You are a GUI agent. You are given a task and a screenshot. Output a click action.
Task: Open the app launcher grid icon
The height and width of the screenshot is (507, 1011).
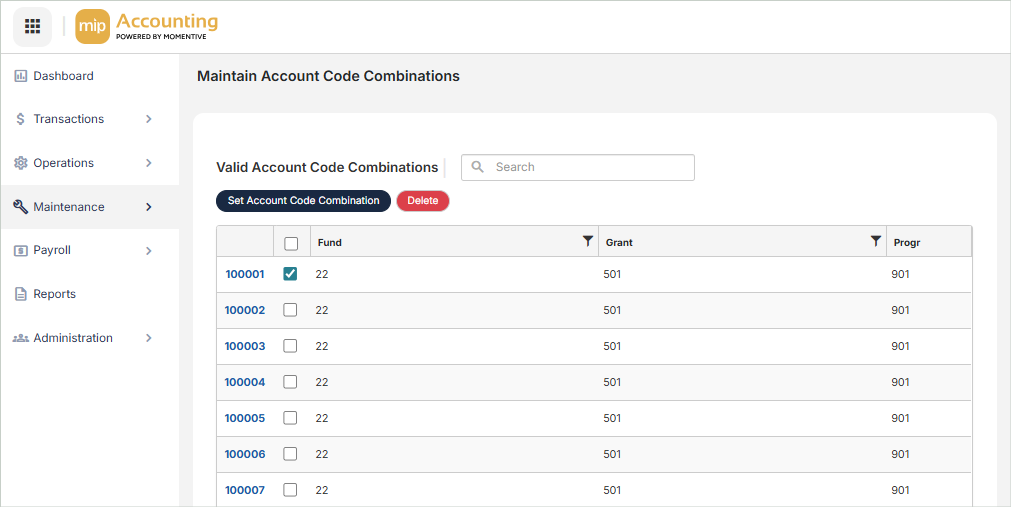(32, 26)
